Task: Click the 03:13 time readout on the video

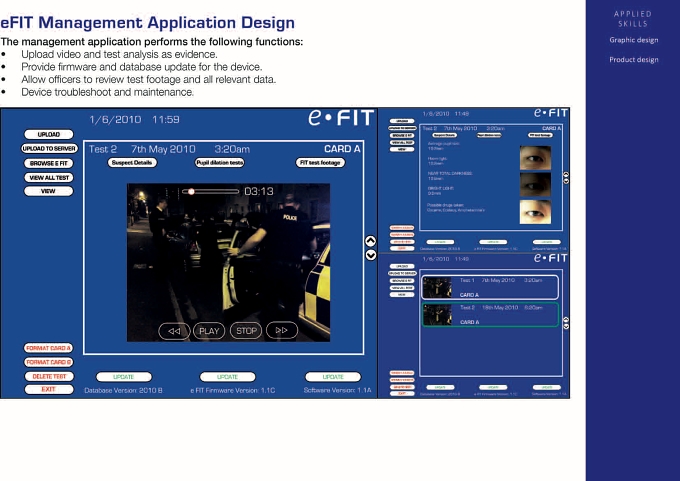Action: (258, 191)
